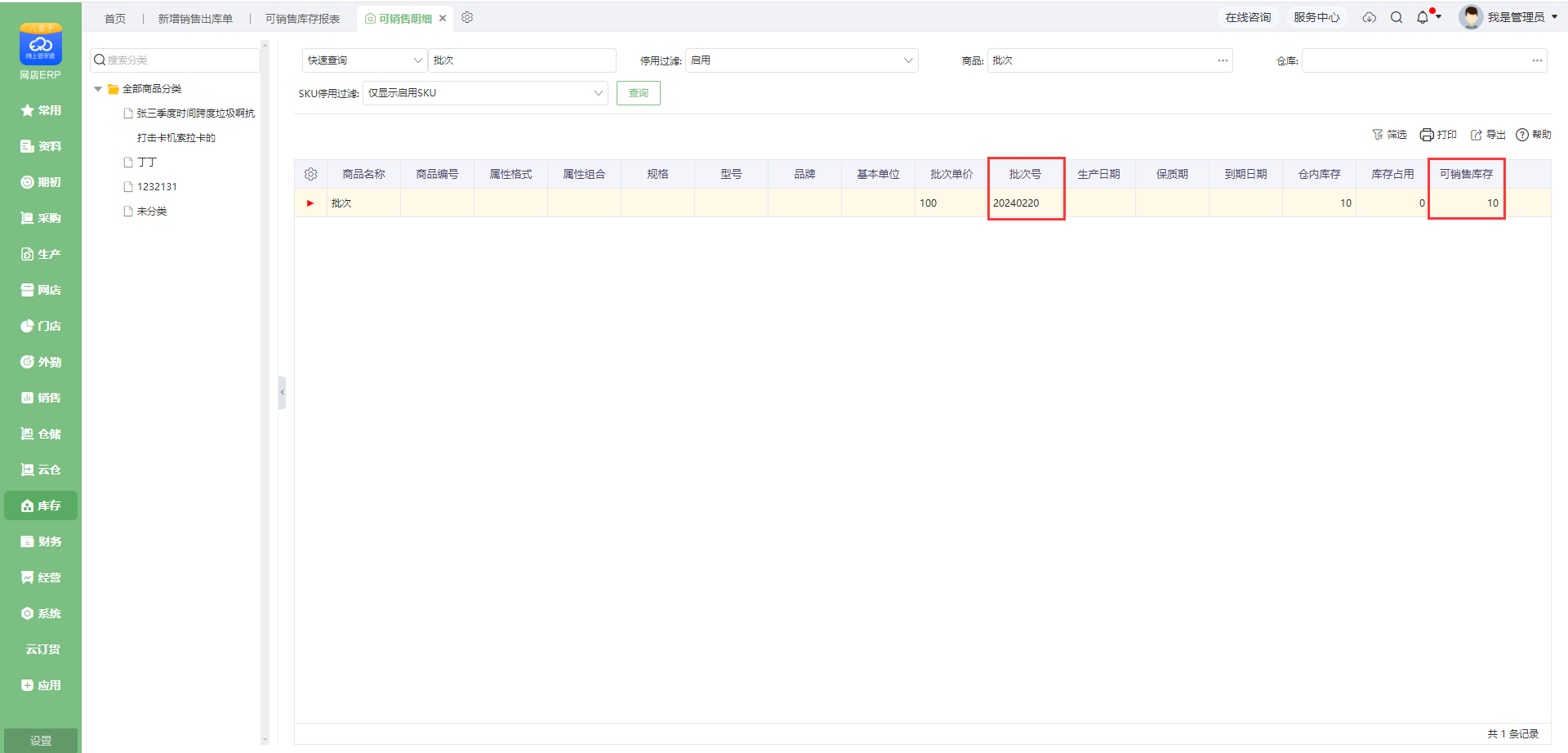Open the 应用 apps module
Screen dimensions: 1568x753
click(41, 685)
